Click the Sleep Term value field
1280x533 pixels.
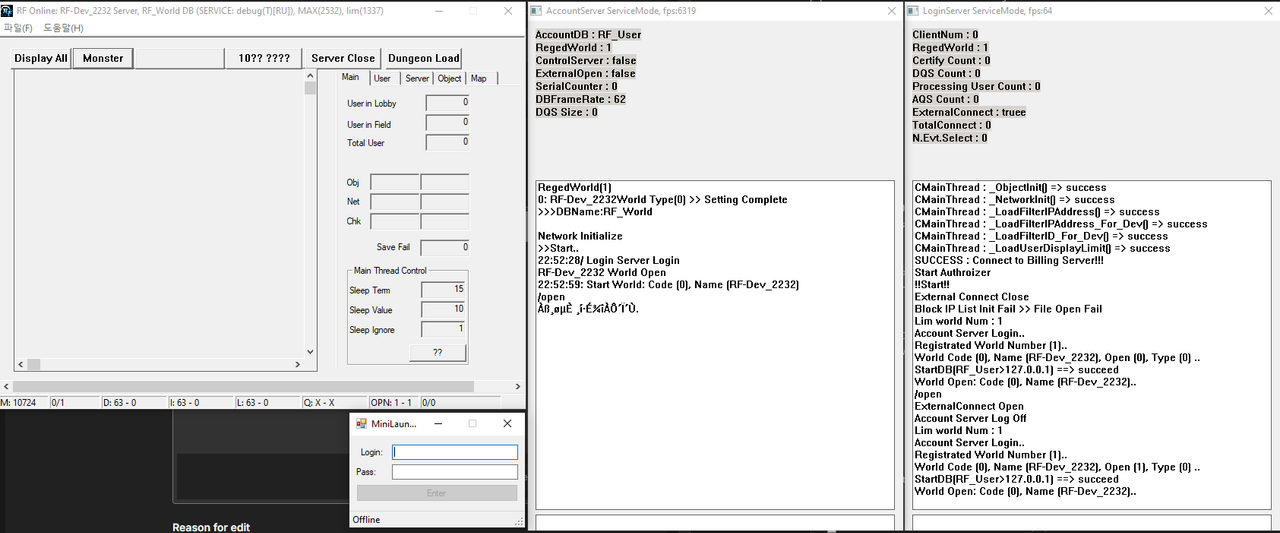pyautogui.click(x=443, y=290)
